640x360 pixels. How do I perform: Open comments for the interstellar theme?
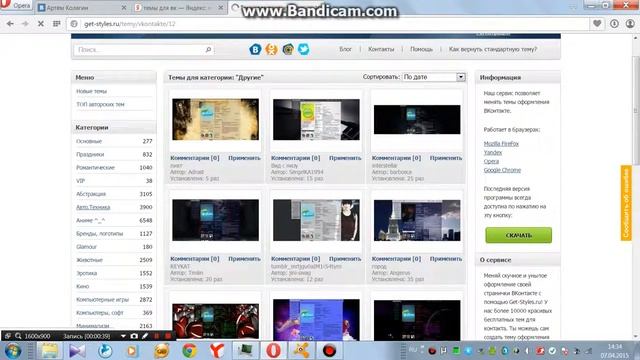[396, 158]
